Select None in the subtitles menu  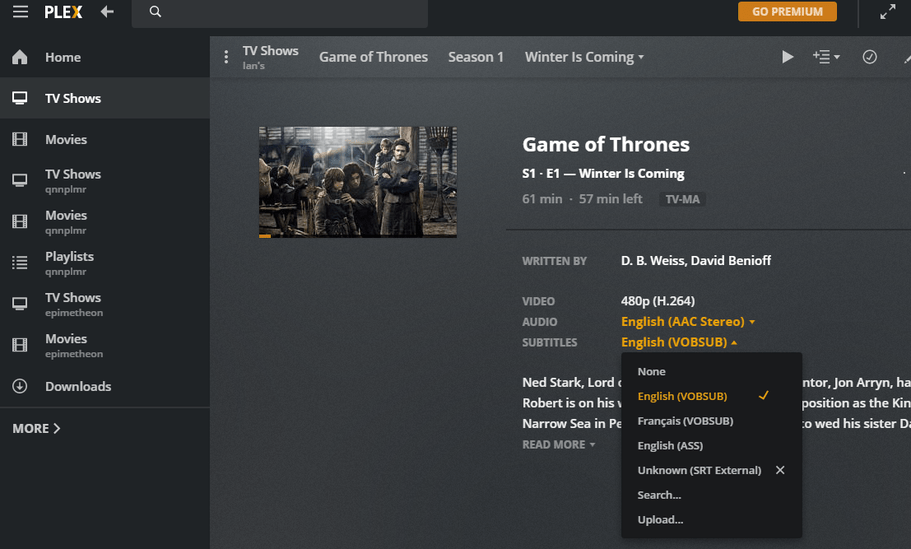click(712, 372)
